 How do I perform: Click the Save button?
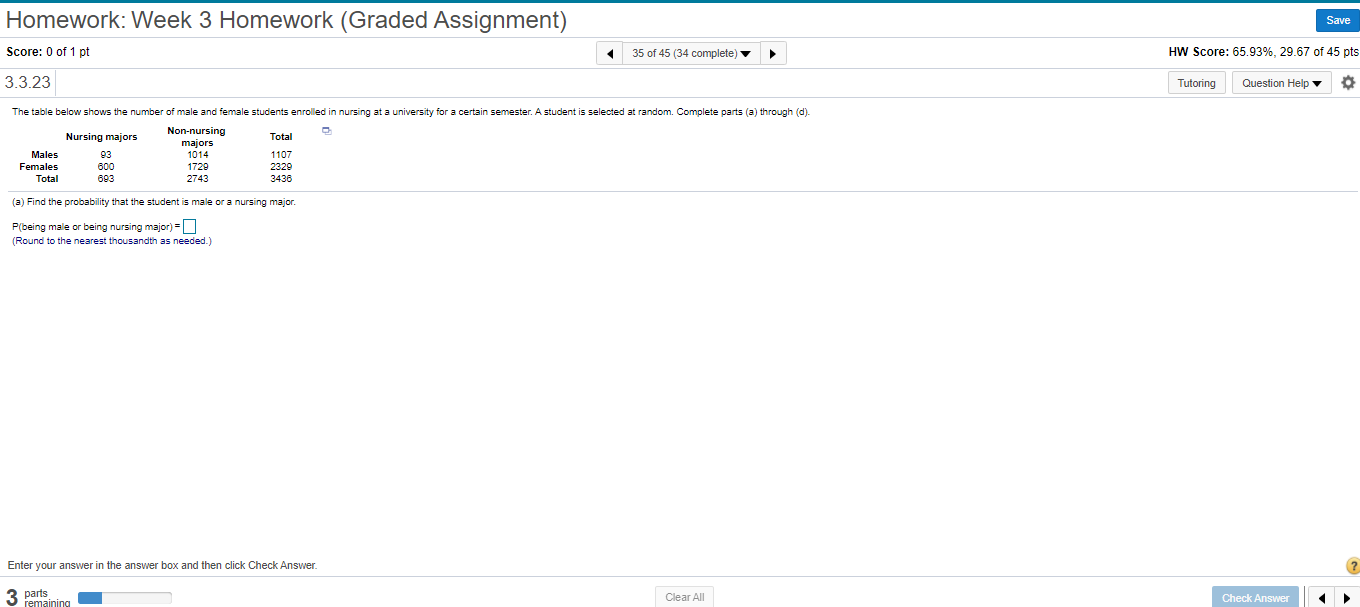pos(1337,19)
